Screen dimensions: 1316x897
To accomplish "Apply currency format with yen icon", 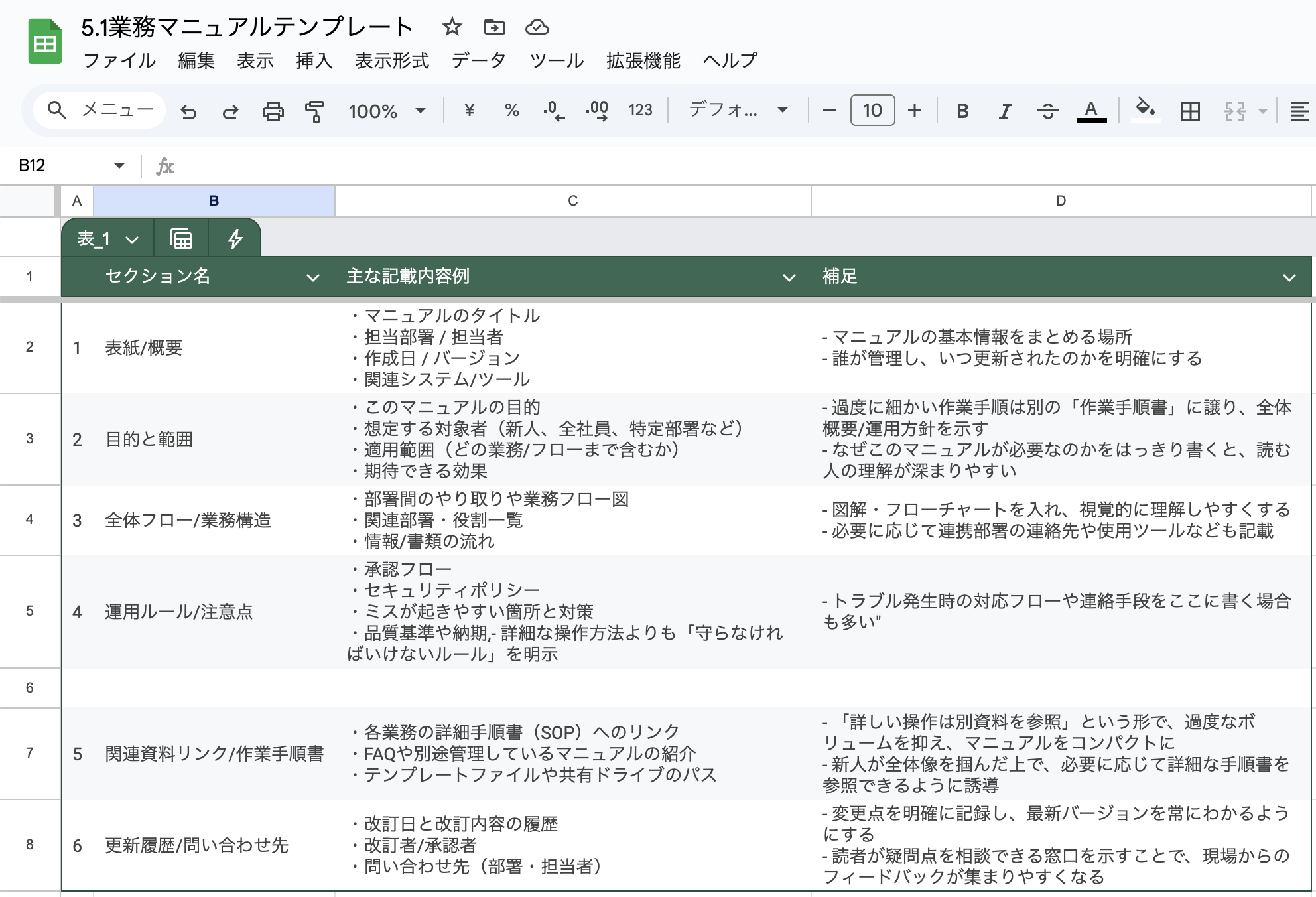I will 470,111.
